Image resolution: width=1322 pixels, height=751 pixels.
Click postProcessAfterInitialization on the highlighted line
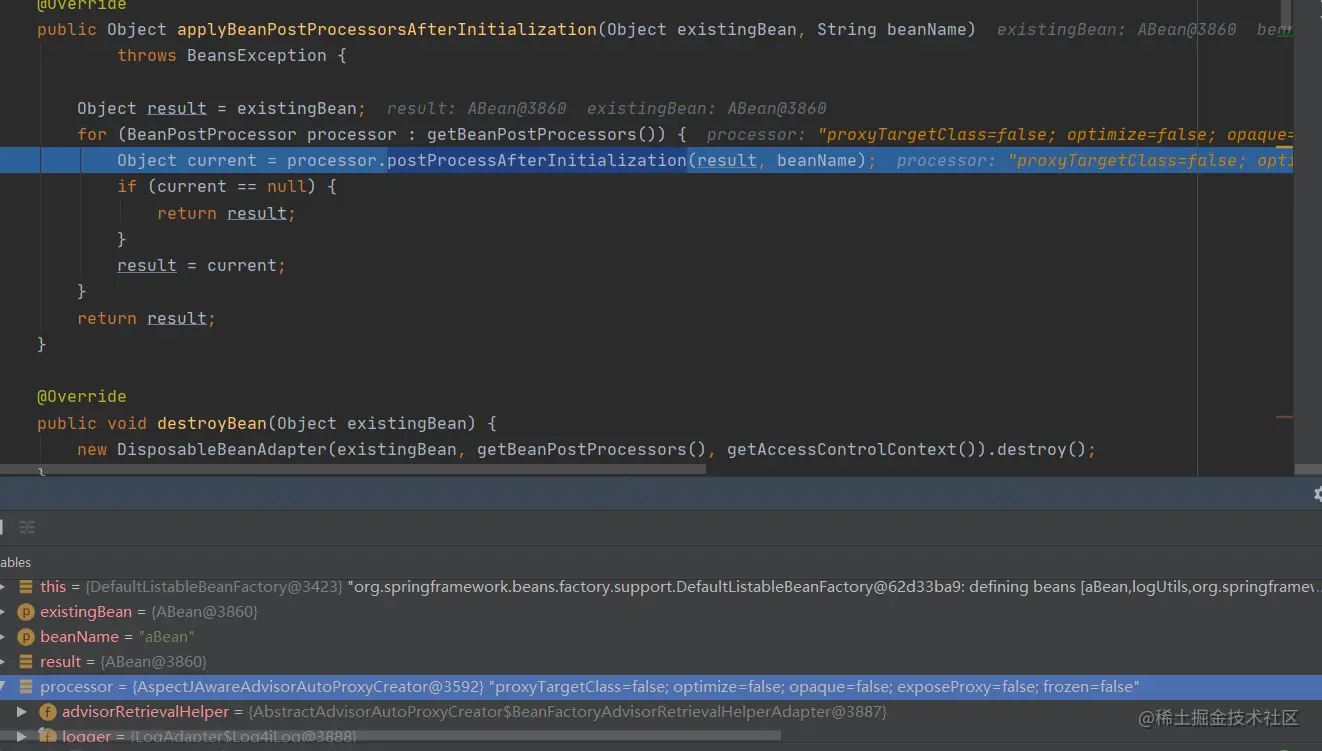[x=536, y=160]
